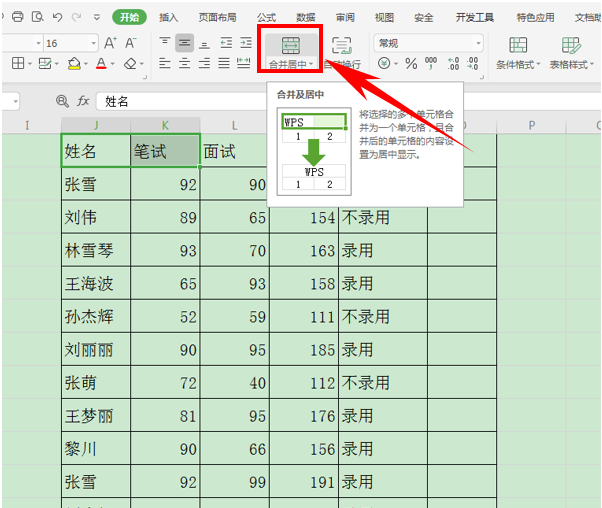The width and height of the screenshot is (602, 508).
Task: Toggle vertical middle alignment
Action: pyautogui.click(x=184, y=43)
